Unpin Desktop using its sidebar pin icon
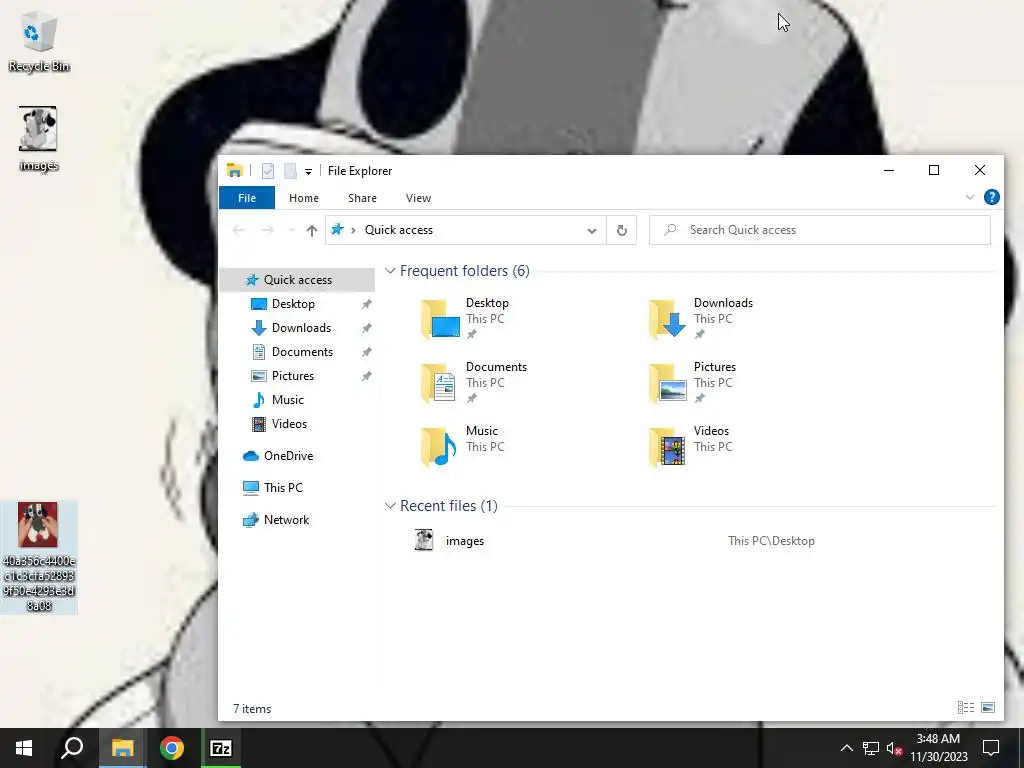 coord(366,304)
